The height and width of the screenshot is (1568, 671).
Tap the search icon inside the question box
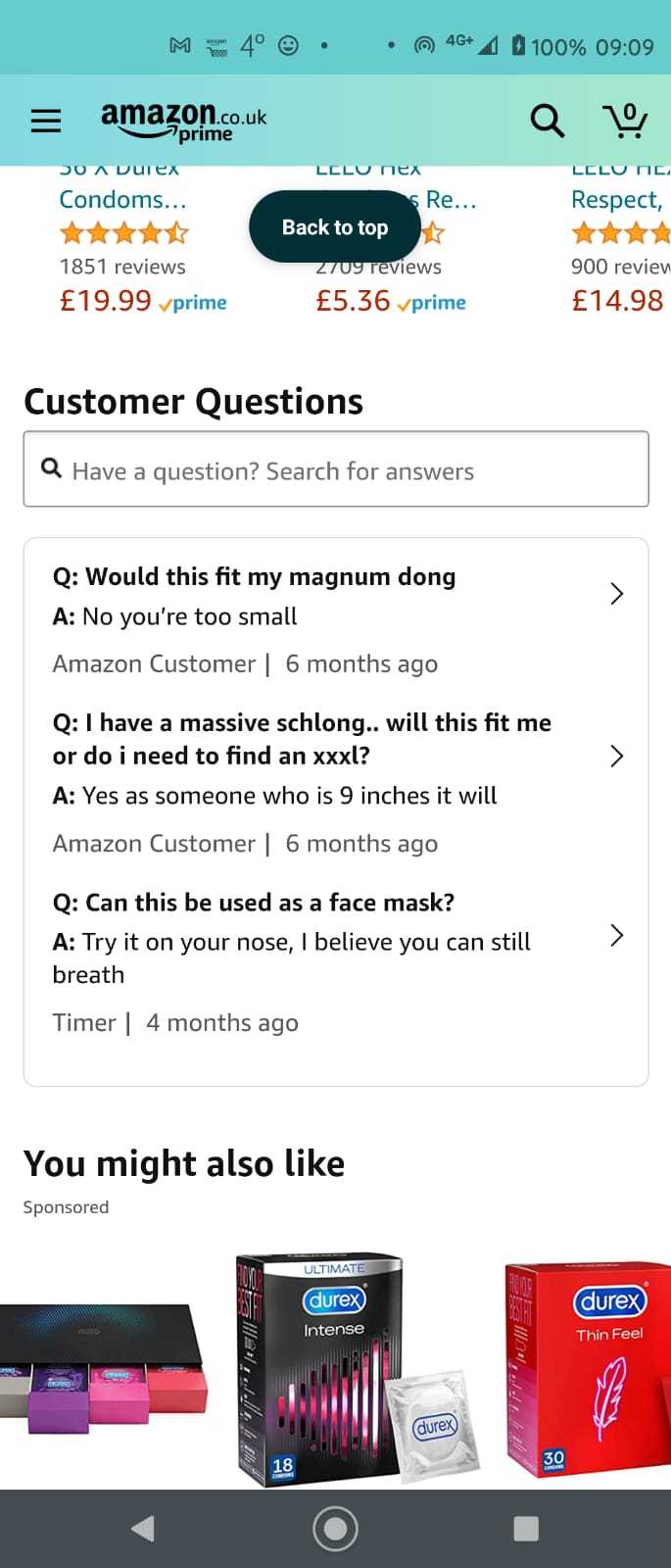pyautogui.click(x=51, y=468)
